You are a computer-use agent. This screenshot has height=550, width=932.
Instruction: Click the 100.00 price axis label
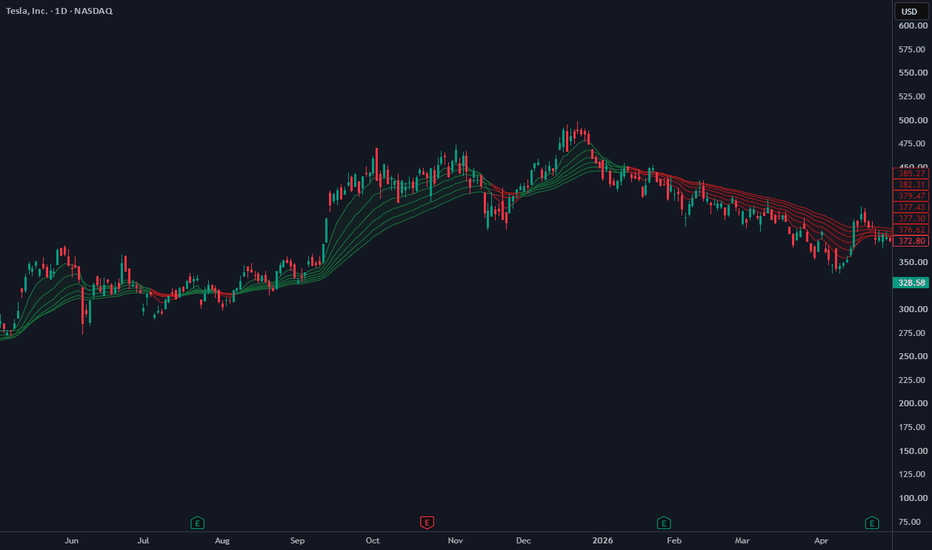coord(912,498)
